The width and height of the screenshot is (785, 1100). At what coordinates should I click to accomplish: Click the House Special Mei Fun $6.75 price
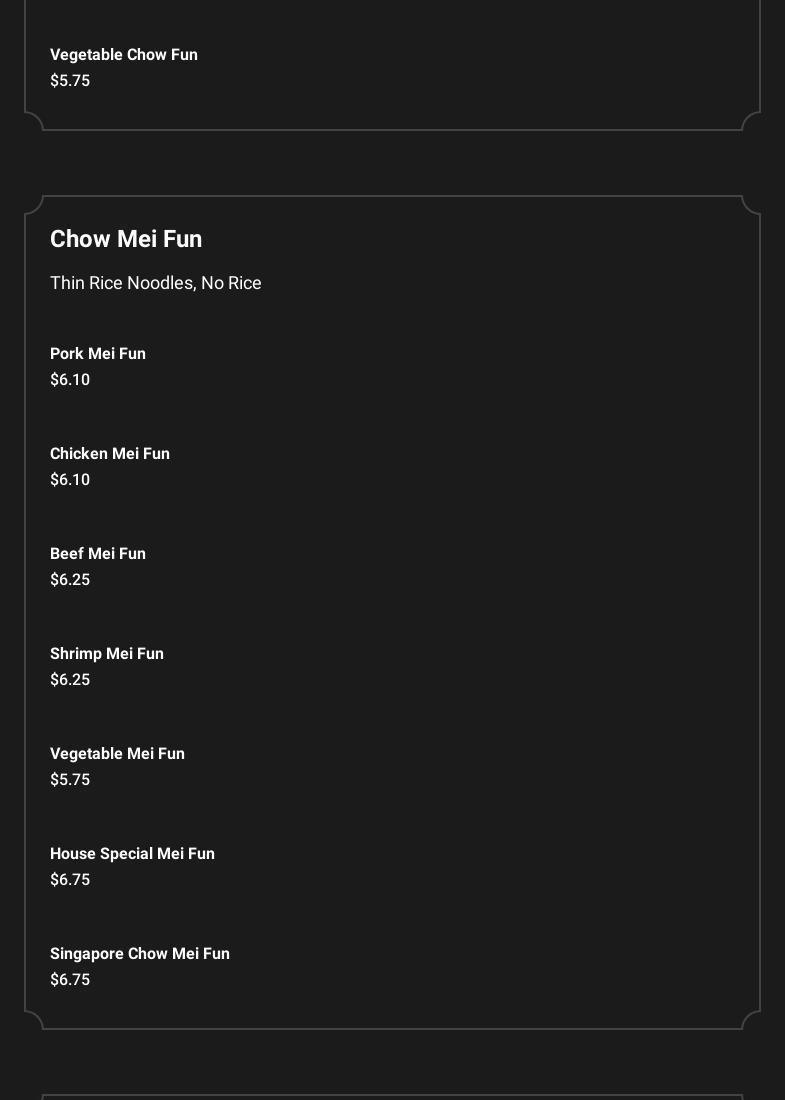click(70, 880)
